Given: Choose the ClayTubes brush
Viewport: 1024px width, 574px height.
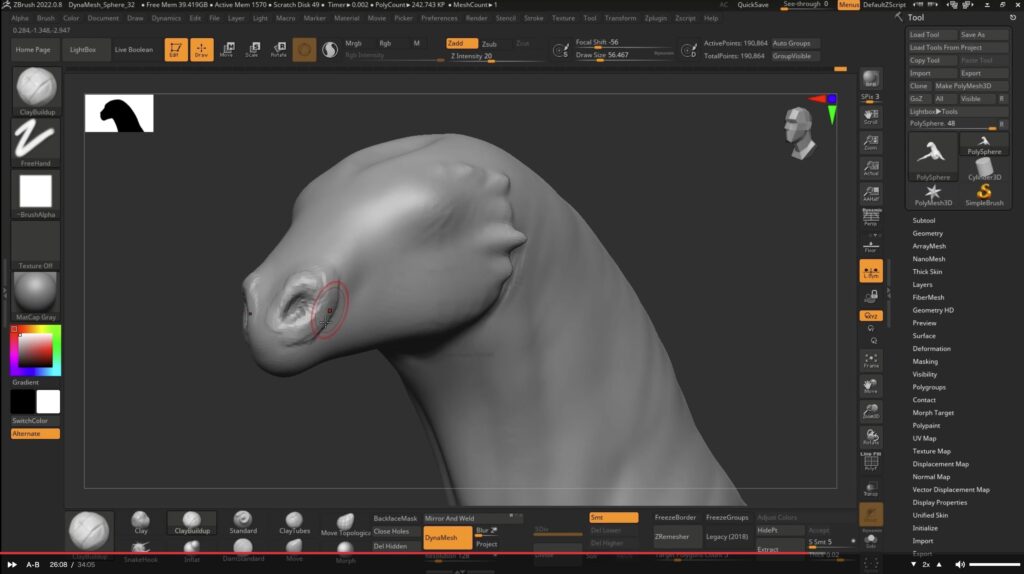Looking at the screenshot, I should click(294, 521).
